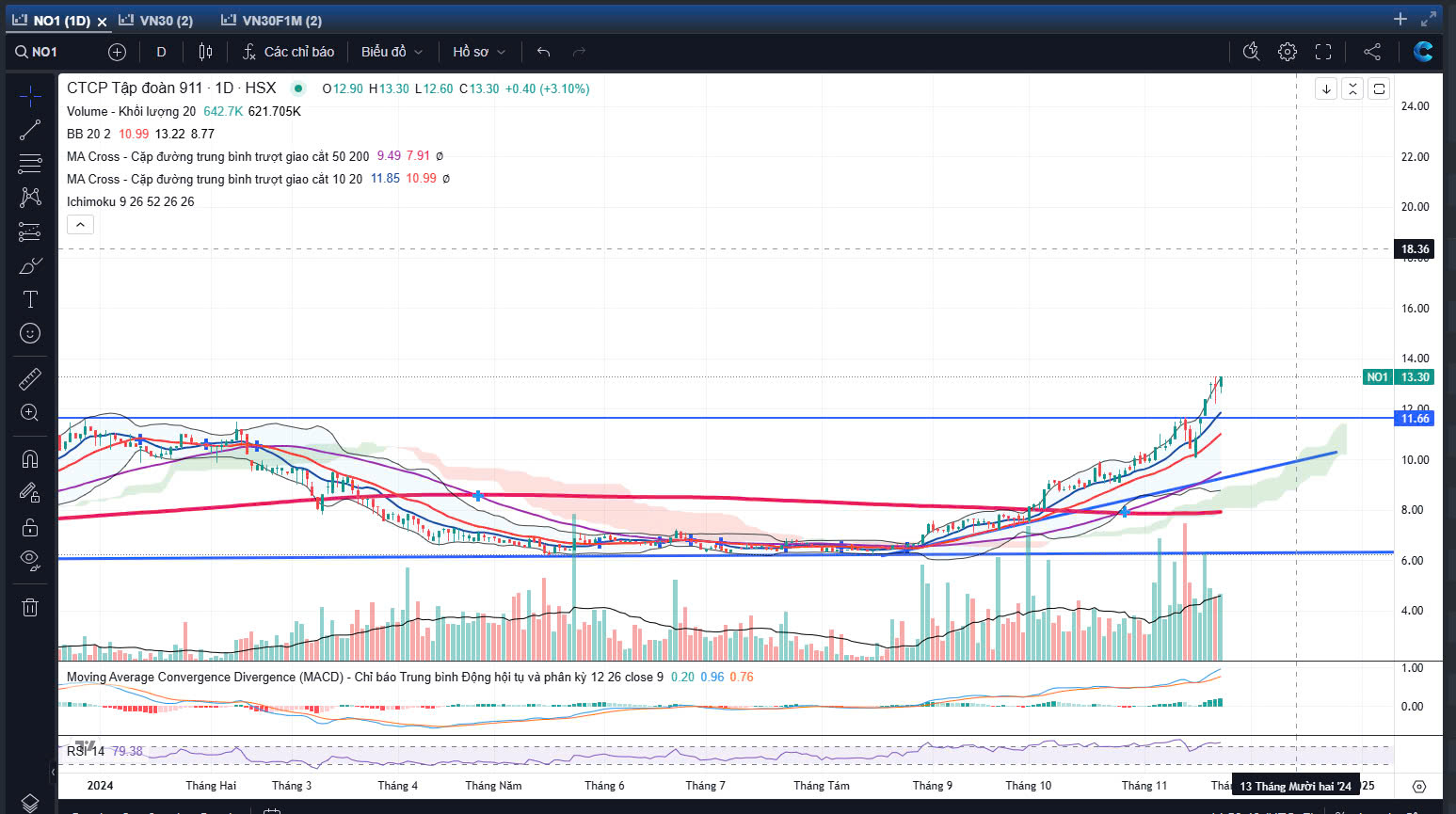The height and width of the screenshot is (814, 1456).
Task: Select the MA Cross 50 200 legend
Action: [217, 156]
